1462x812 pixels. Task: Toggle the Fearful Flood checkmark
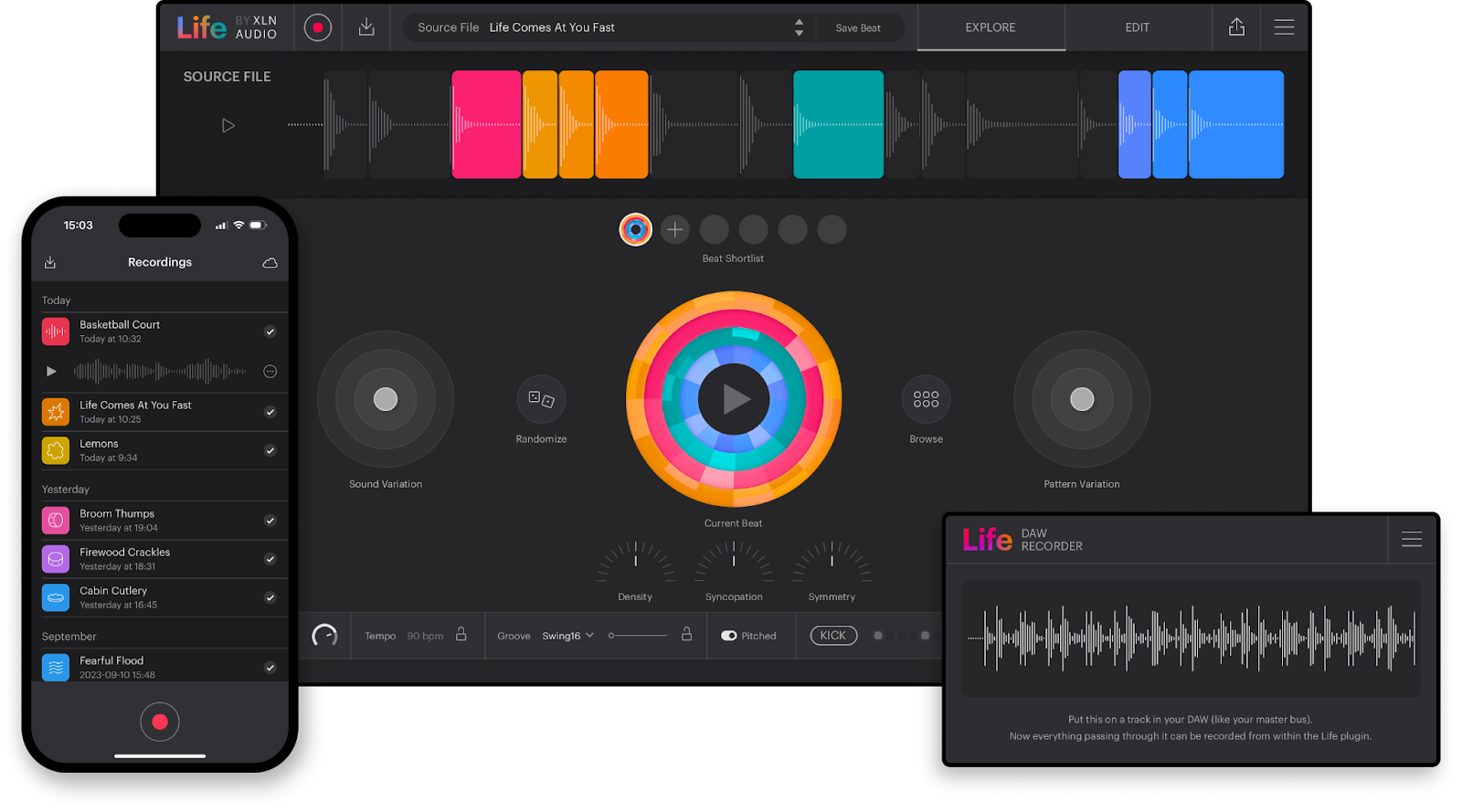tap(270, 668)
